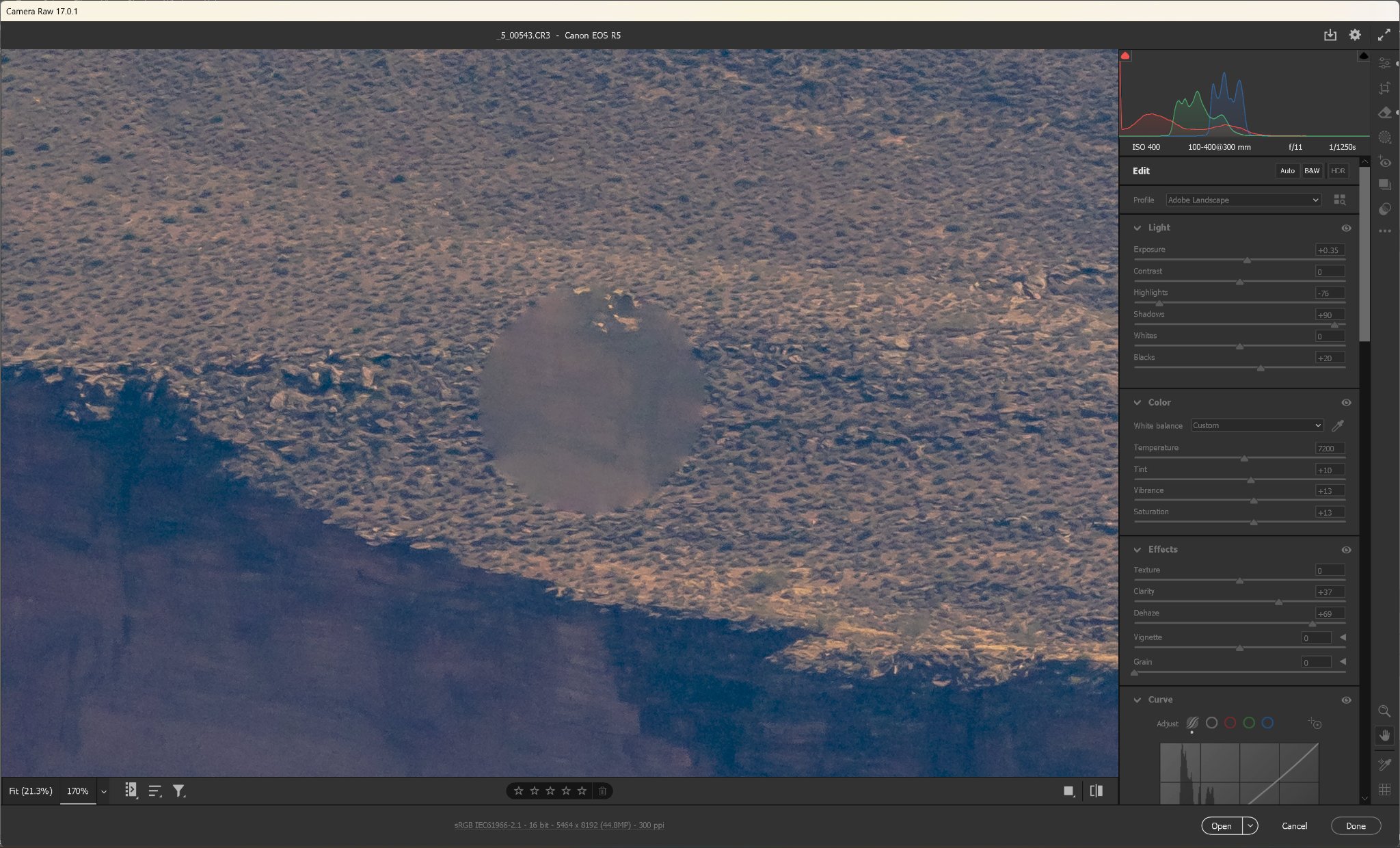Toggle Color panel visibility eye
Viewport: 1400px width, 848px height.
[1346, 403]
